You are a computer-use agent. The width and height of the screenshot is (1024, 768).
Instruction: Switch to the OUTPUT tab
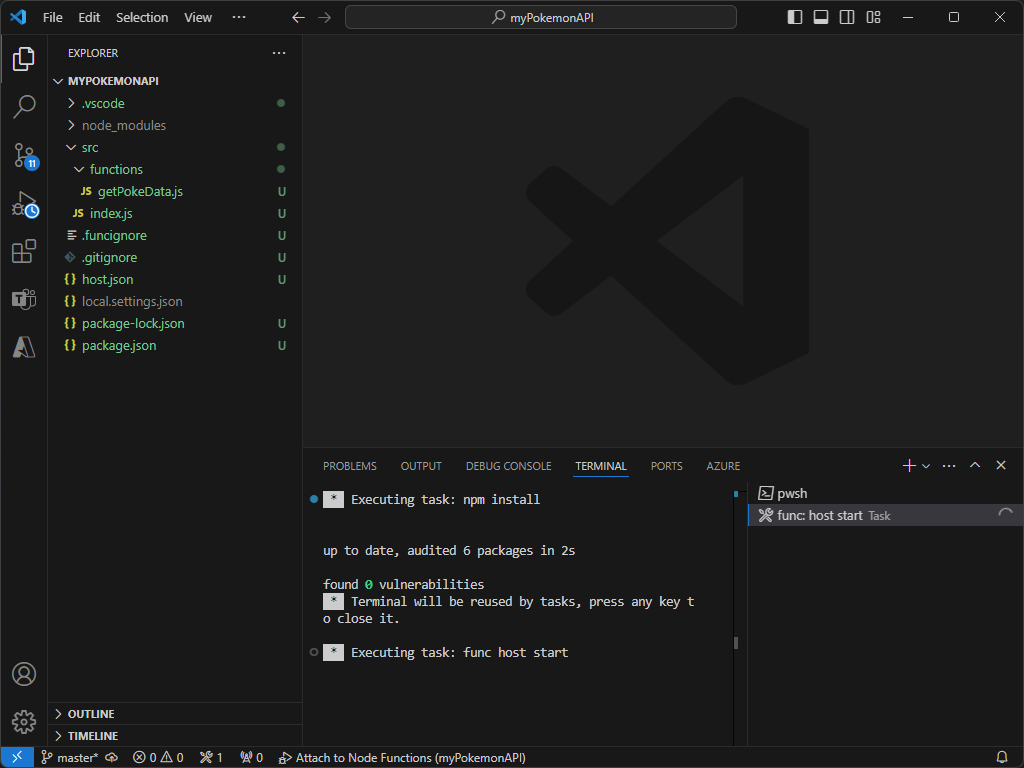tap(421, 466)
